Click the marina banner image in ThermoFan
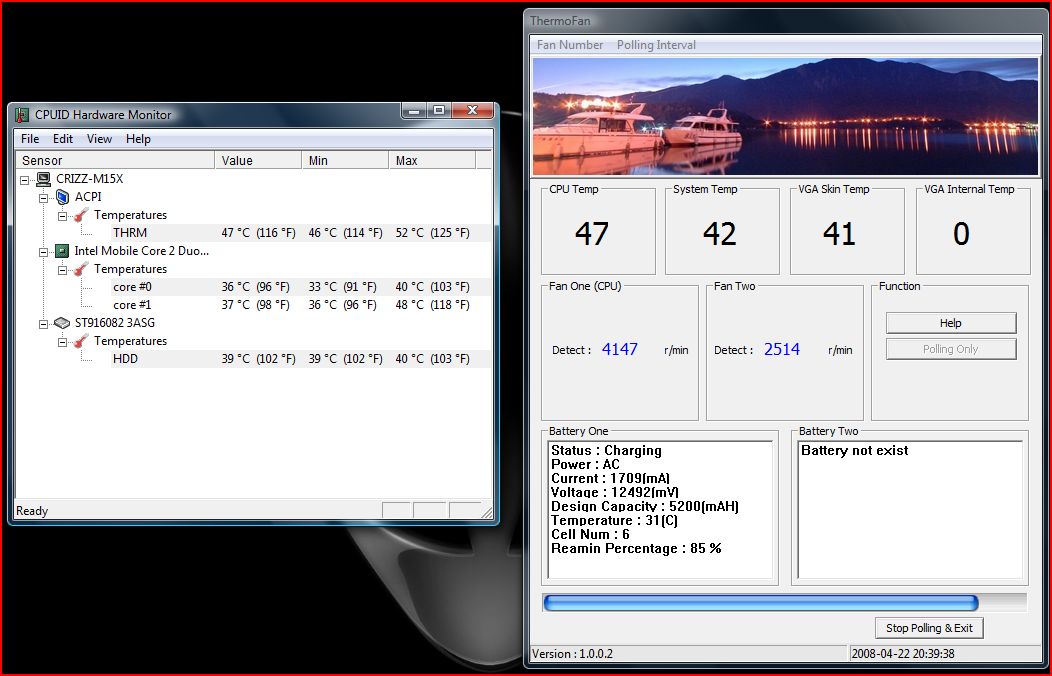The width and height of the screenshot is (1052, 676). tap(785, 117)
